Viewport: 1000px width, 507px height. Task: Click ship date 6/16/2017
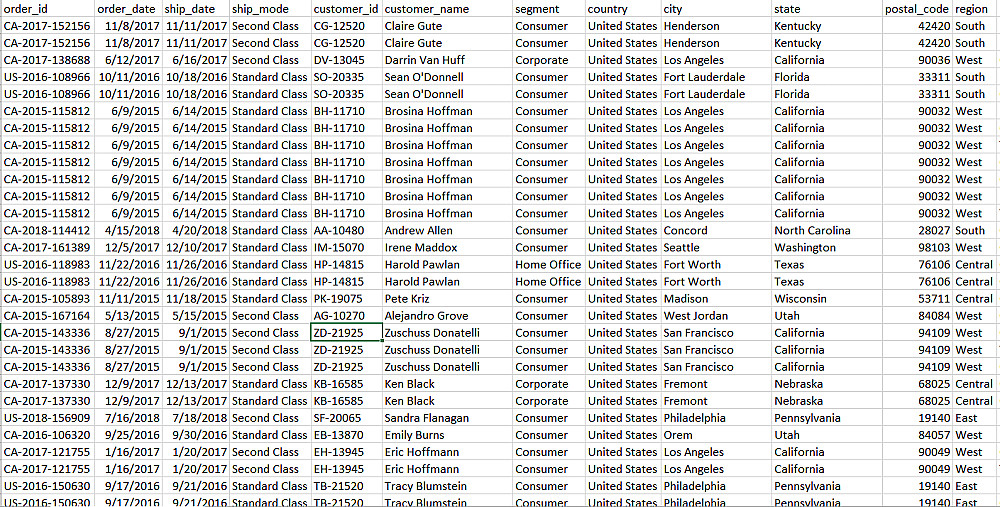point(195,60)
